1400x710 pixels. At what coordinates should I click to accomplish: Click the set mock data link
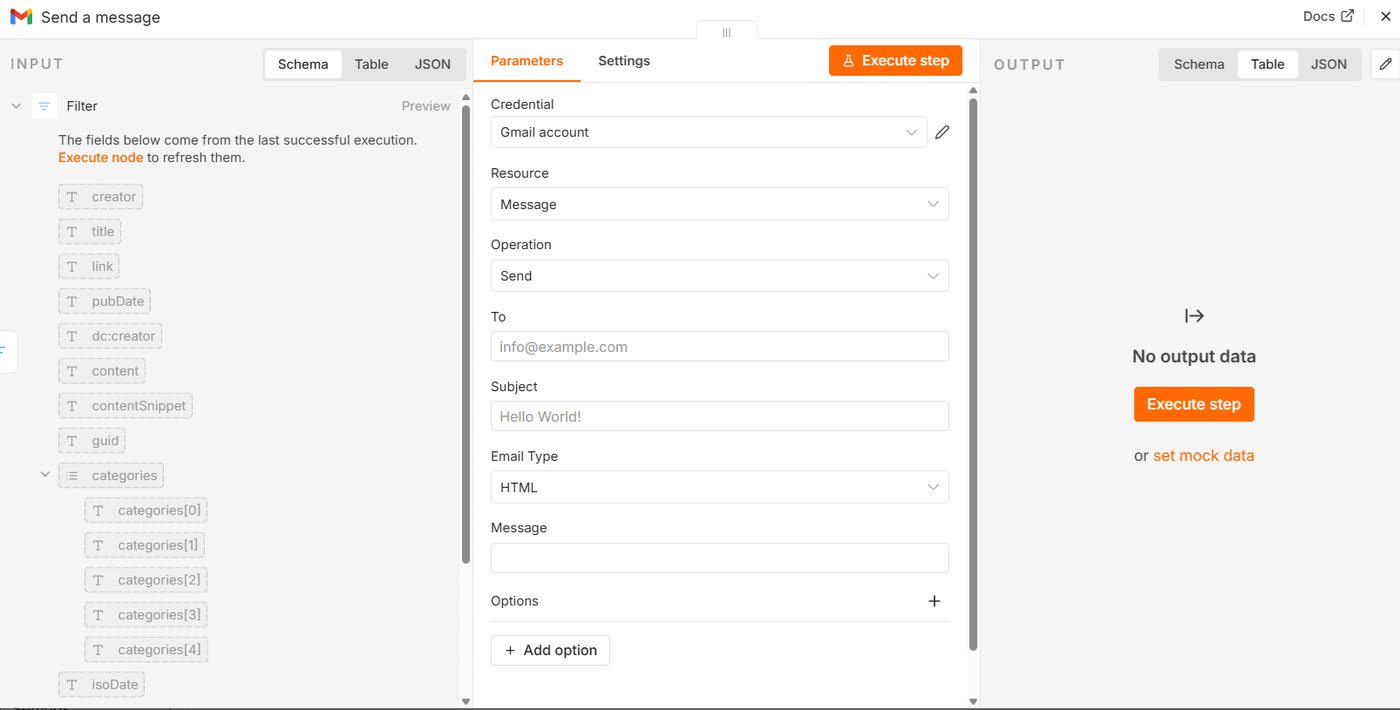[1203, 456]
